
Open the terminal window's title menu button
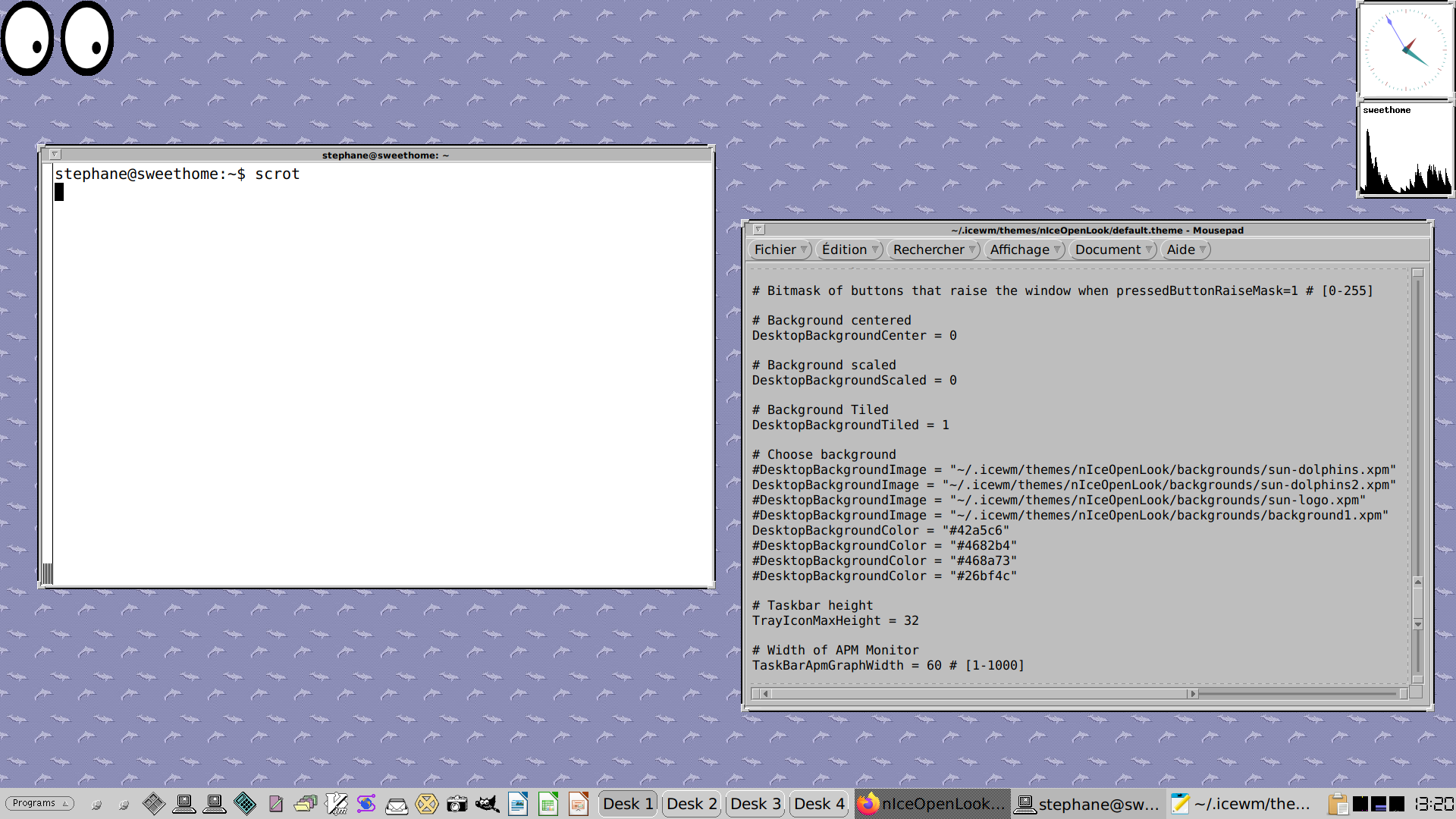tap(55, 155)
